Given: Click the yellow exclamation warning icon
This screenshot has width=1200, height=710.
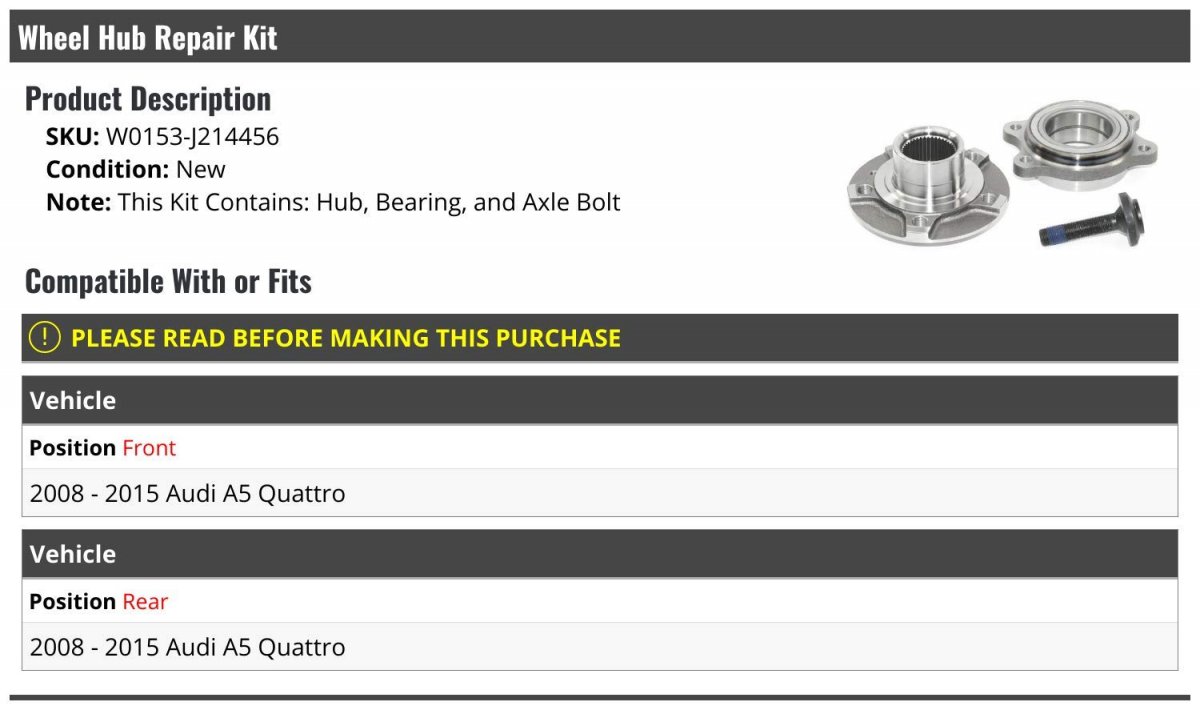Looking at the screenshot, I should [45, 338].
